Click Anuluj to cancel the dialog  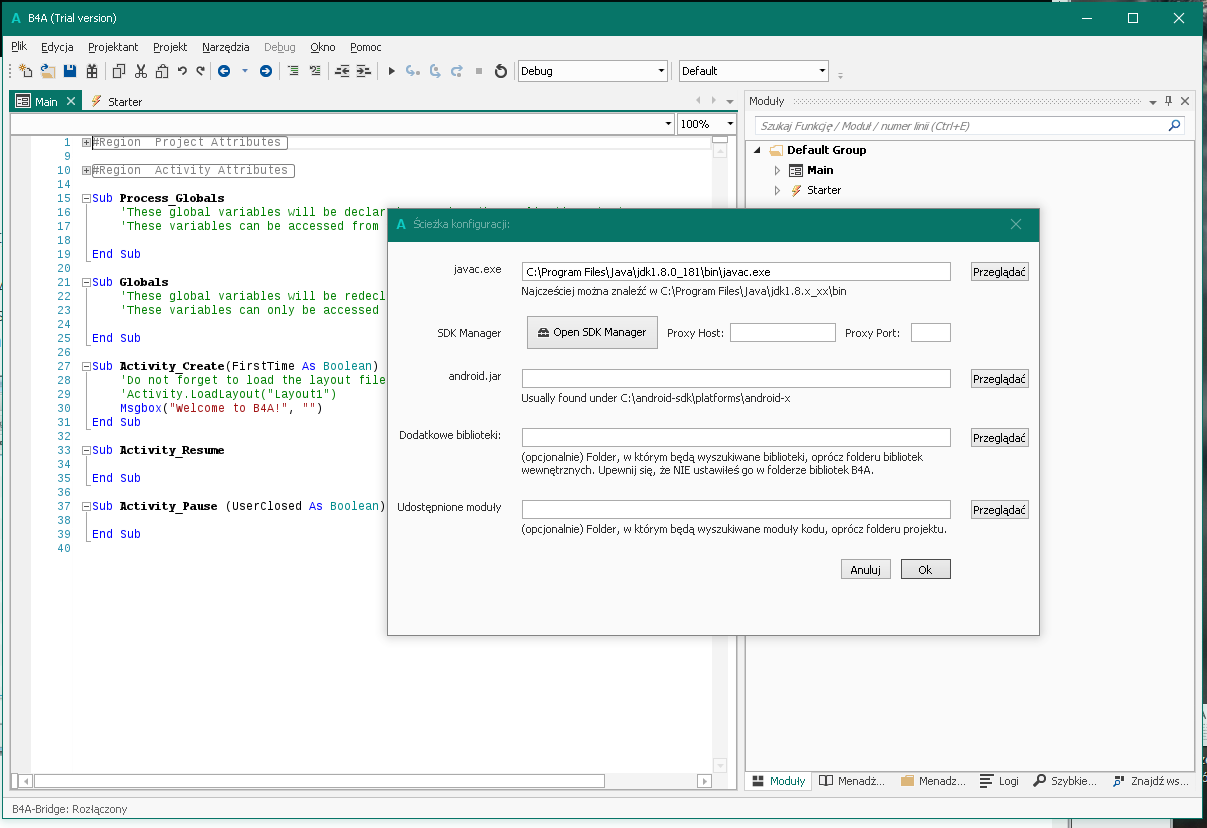pyautogui.click(x=865, y=569)
